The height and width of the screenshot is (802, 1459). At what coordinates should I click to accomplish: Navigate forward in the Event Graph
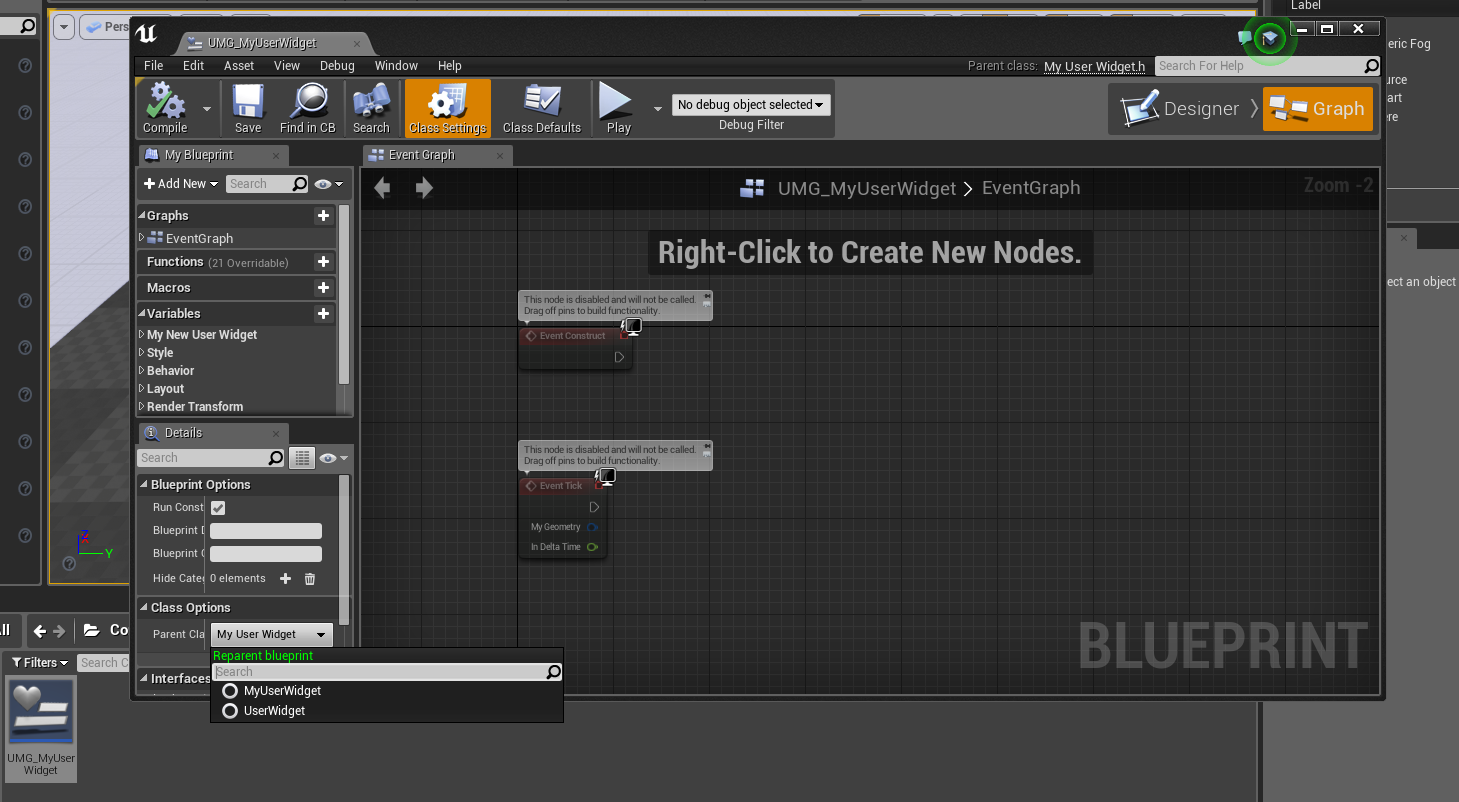coord(424,188)
